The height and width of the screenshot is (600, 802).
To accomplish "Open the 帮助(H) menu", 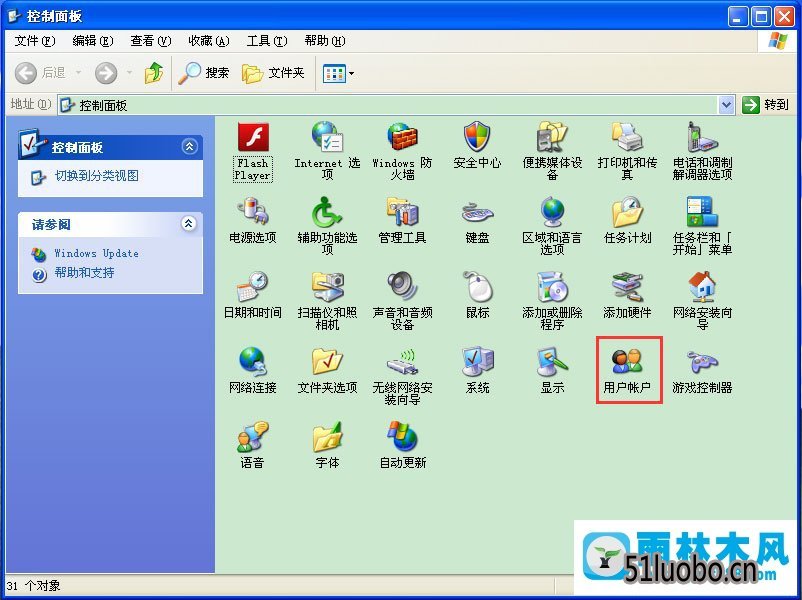I will tap(325, 41).
